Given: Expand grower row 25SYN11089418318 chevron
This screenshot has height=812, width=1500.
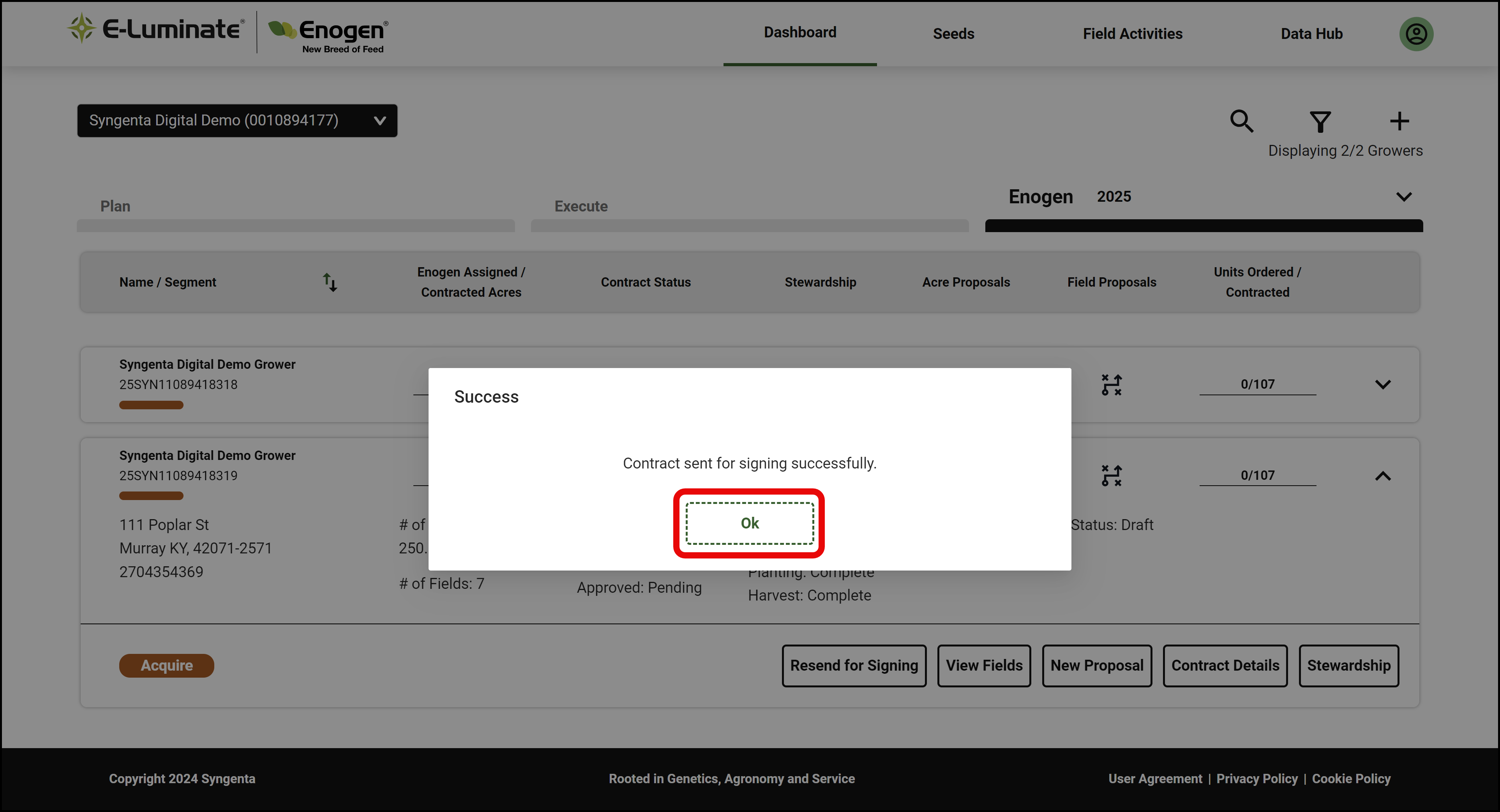Looking at the screenshot, I should tap(1382, 384).
